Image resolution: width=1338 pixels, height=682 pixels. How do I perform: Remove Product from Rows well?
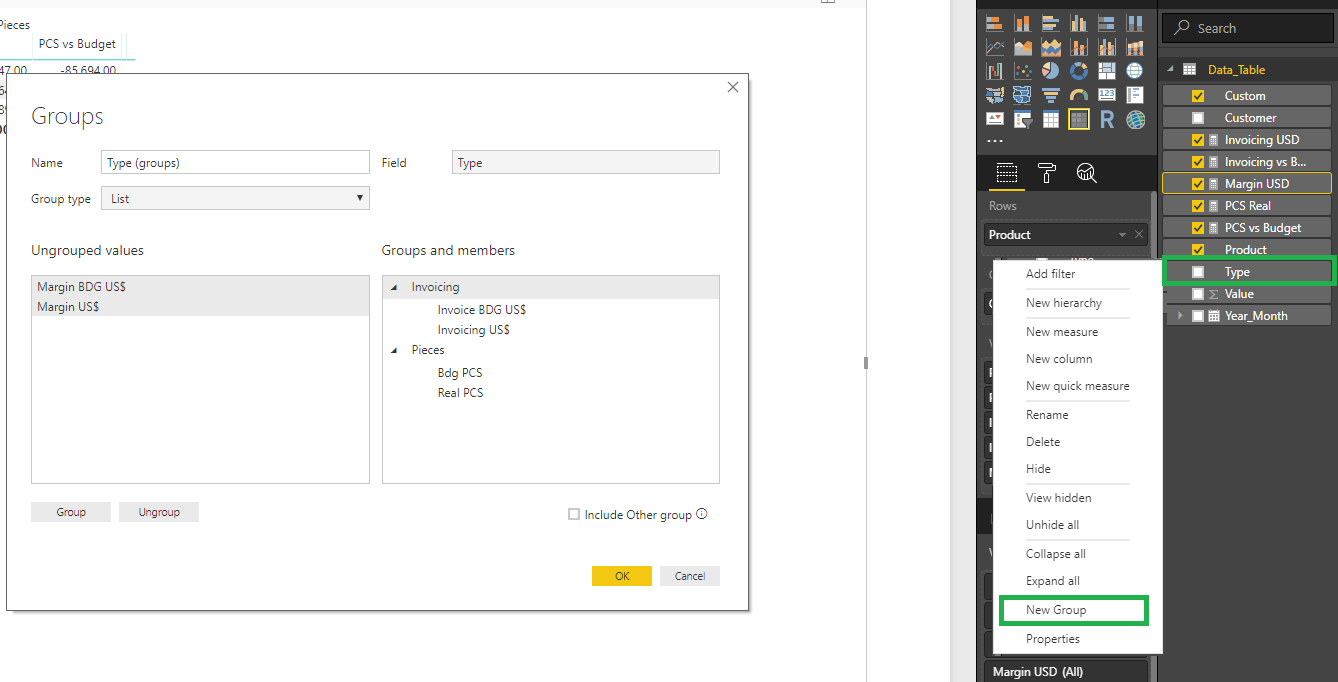(x=1138, y=235)
